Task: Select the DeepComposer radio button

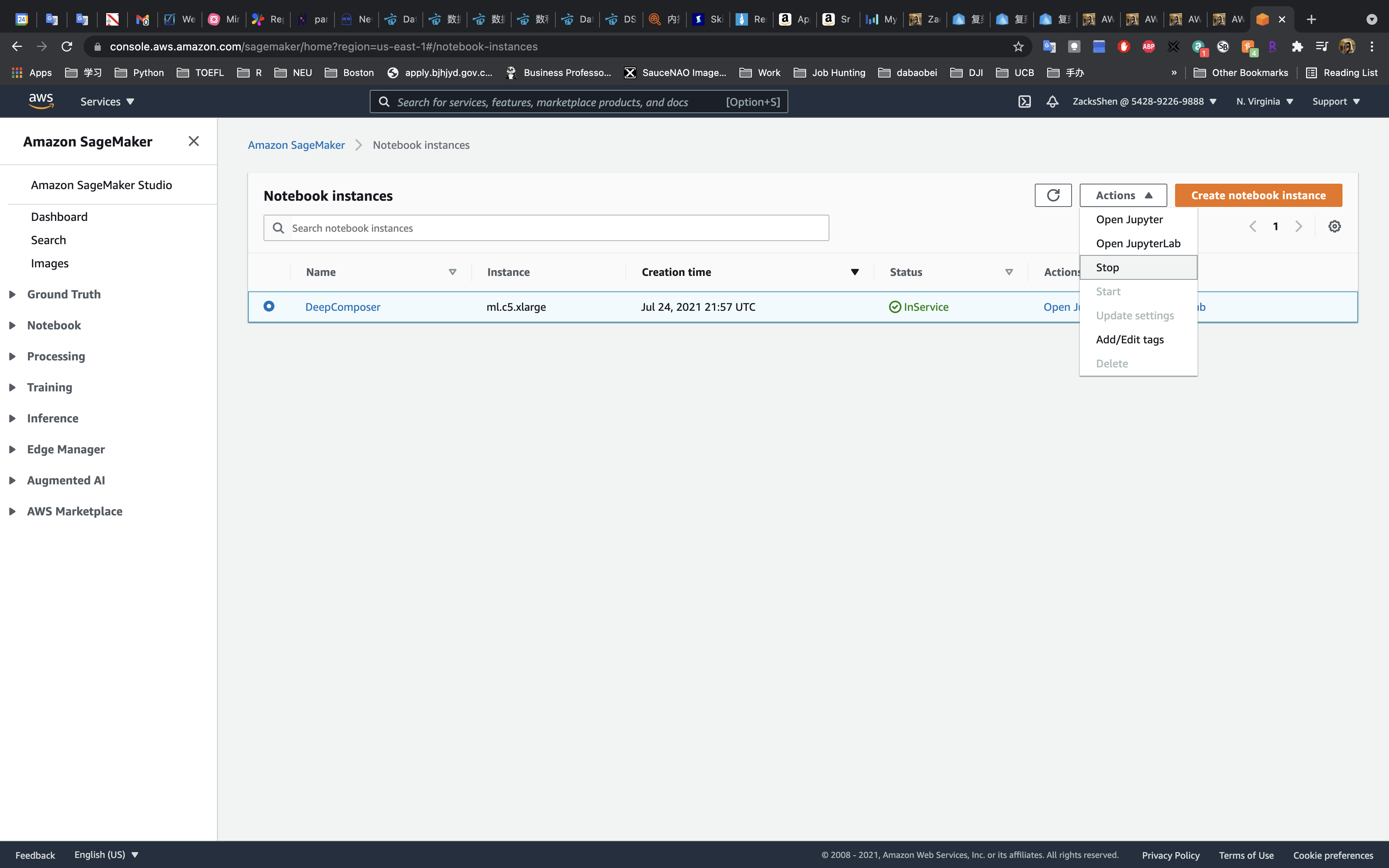Action: [269, 306]
